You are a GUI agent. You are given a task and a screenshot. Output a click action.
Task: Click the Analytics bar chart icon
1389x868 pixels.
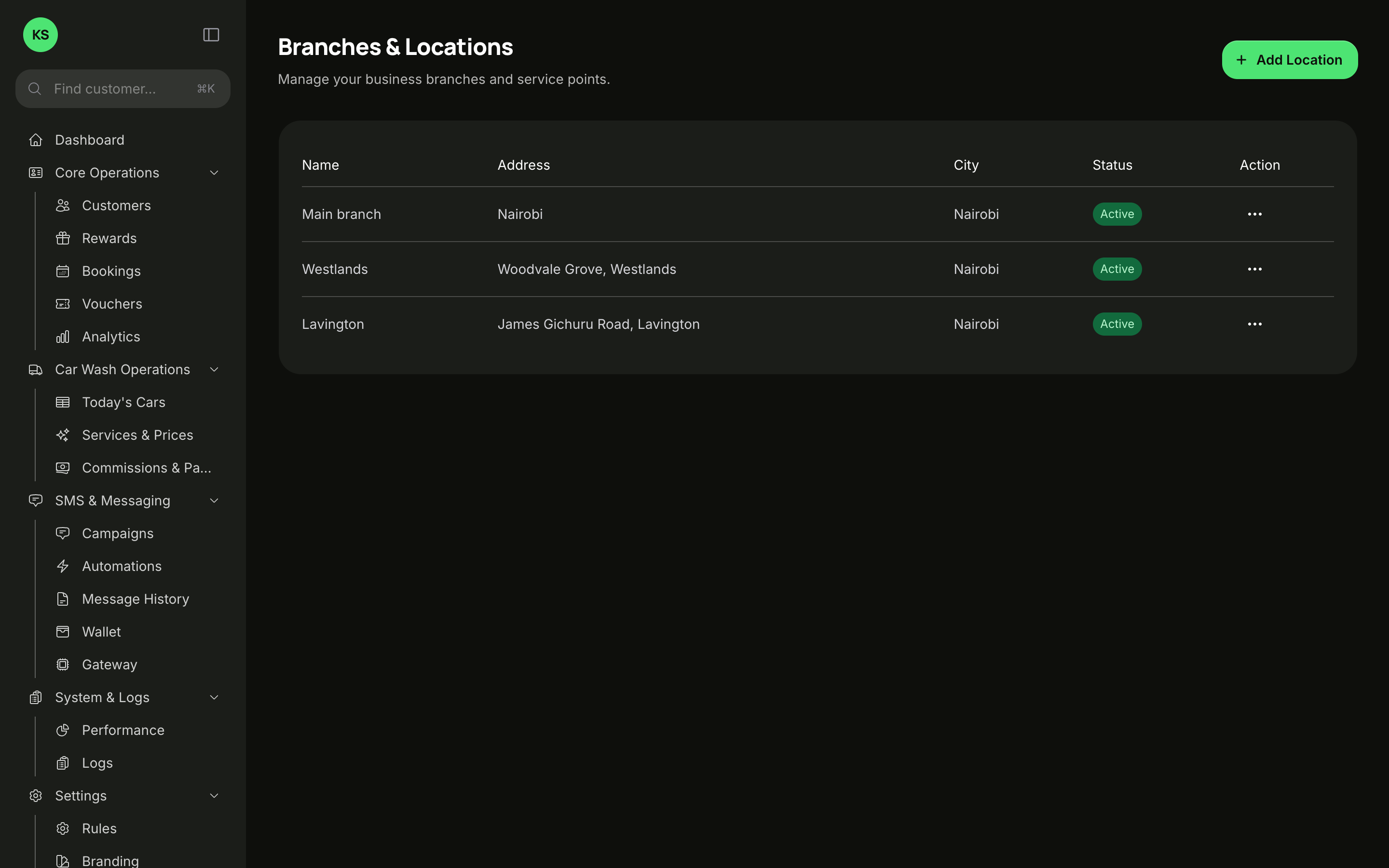tap(63, 337)
